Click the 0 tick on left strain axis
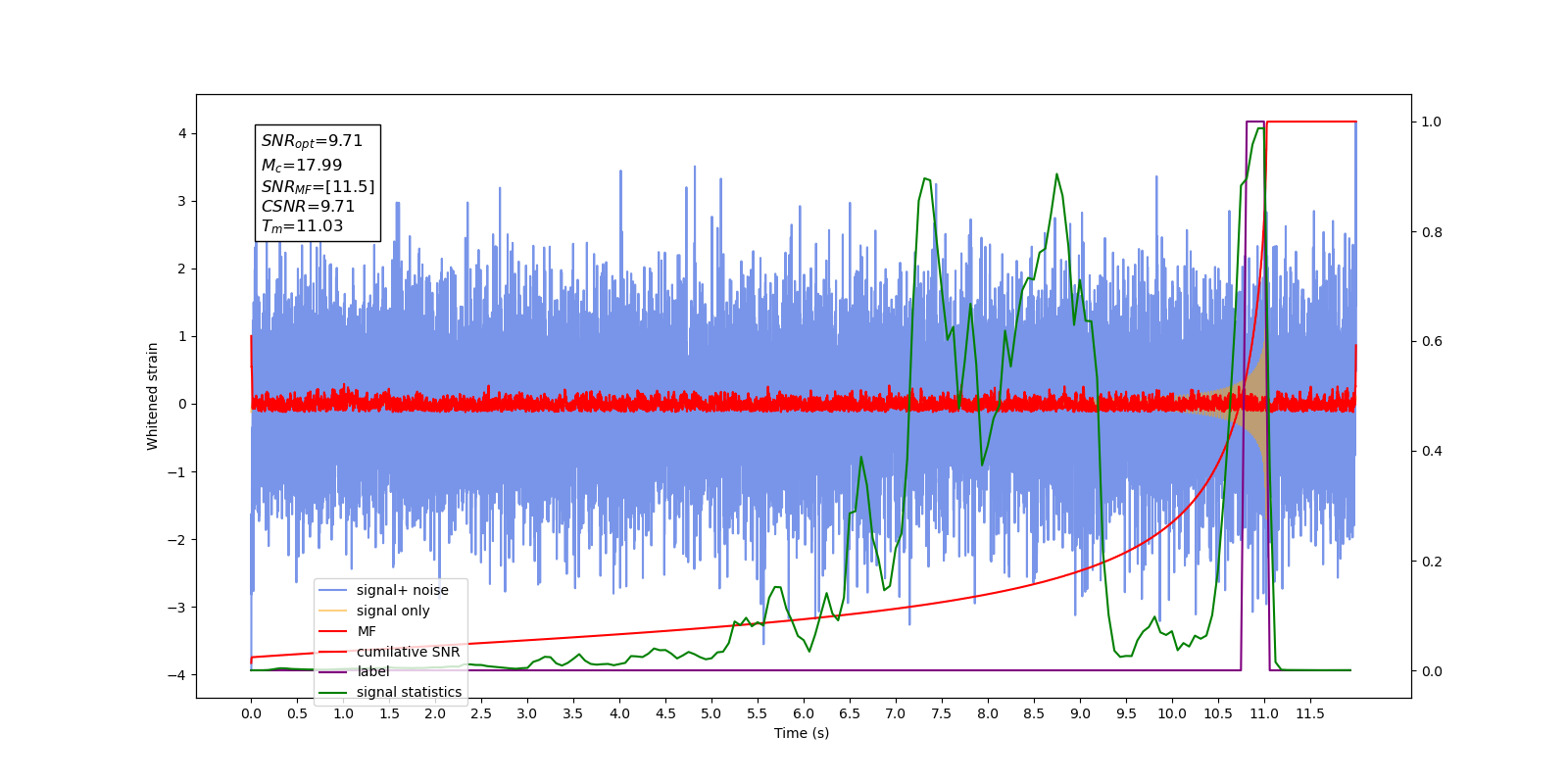 click(x=182, y=404)
